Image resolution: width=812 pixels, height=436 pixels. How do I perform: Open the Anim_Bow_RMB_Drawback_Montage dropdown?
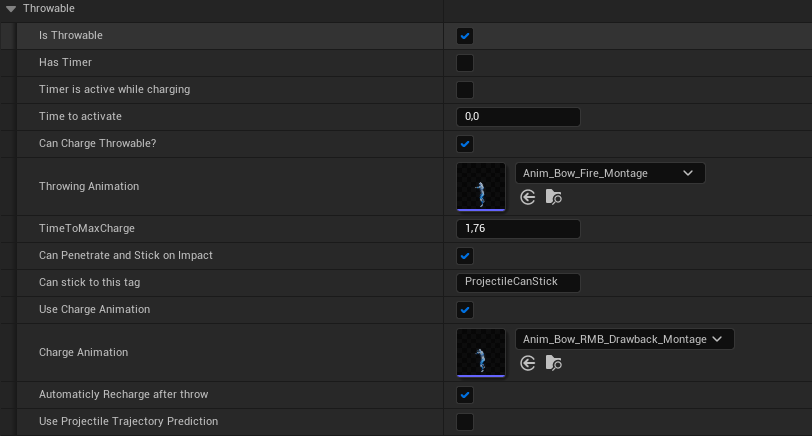624,339
